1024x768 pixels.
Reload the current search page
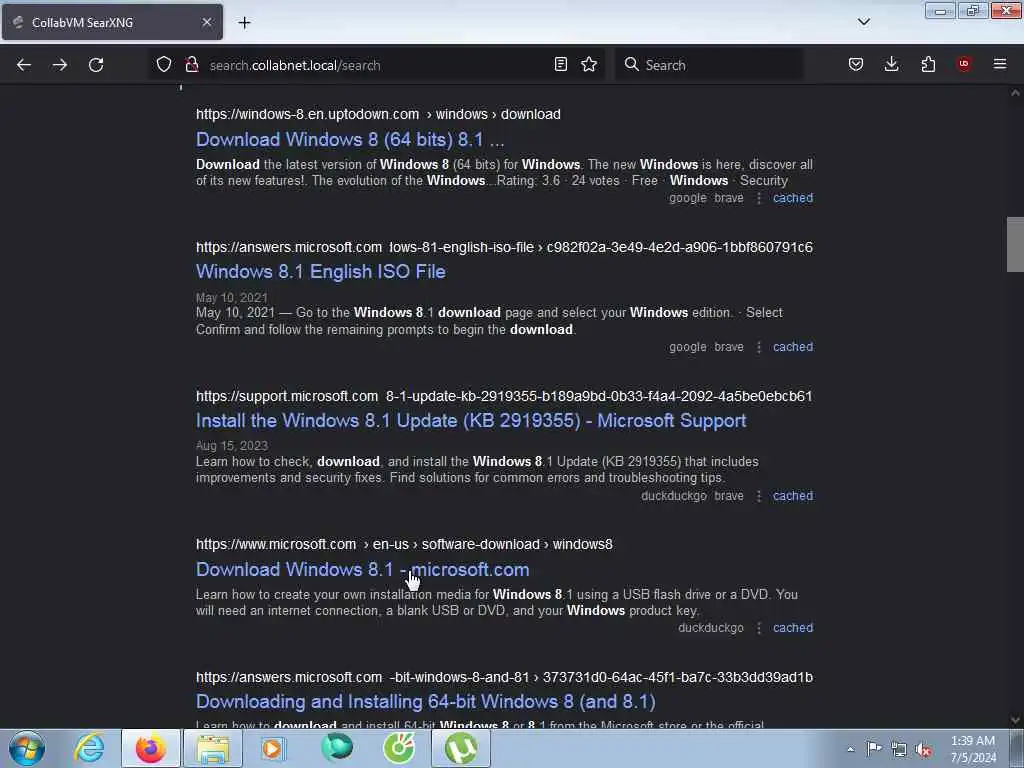coord(96,65)
